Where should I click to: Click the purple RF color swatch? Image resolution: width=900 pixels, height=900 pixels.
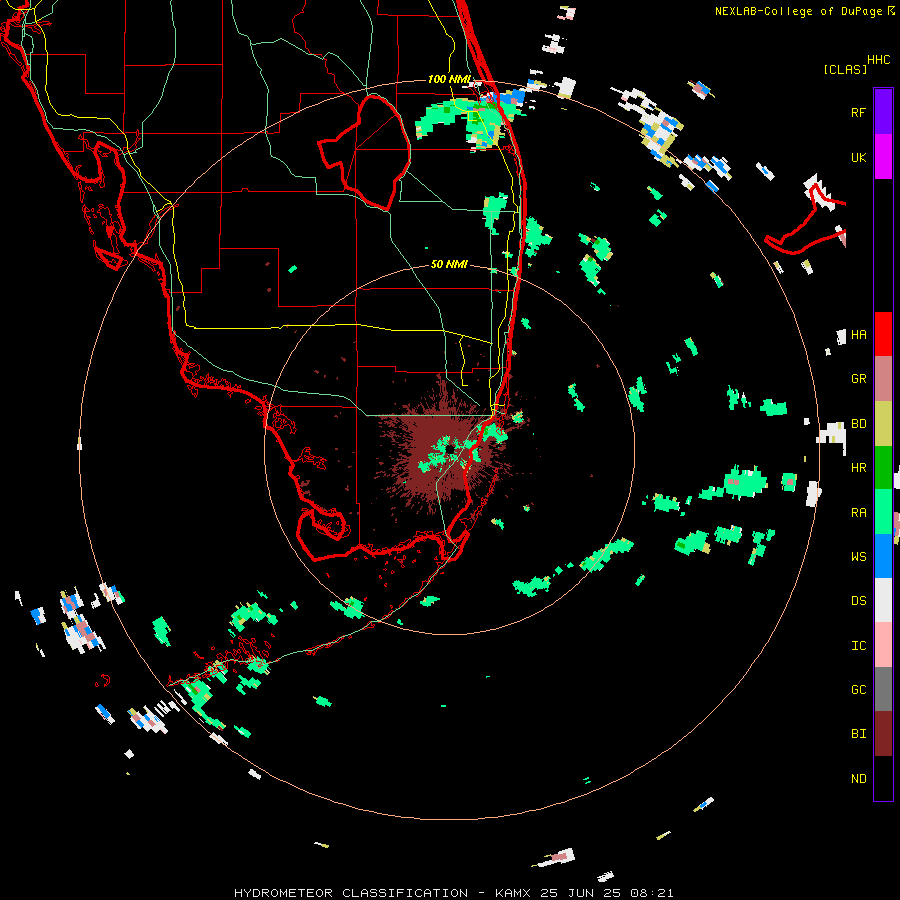[x=883, y=112]
